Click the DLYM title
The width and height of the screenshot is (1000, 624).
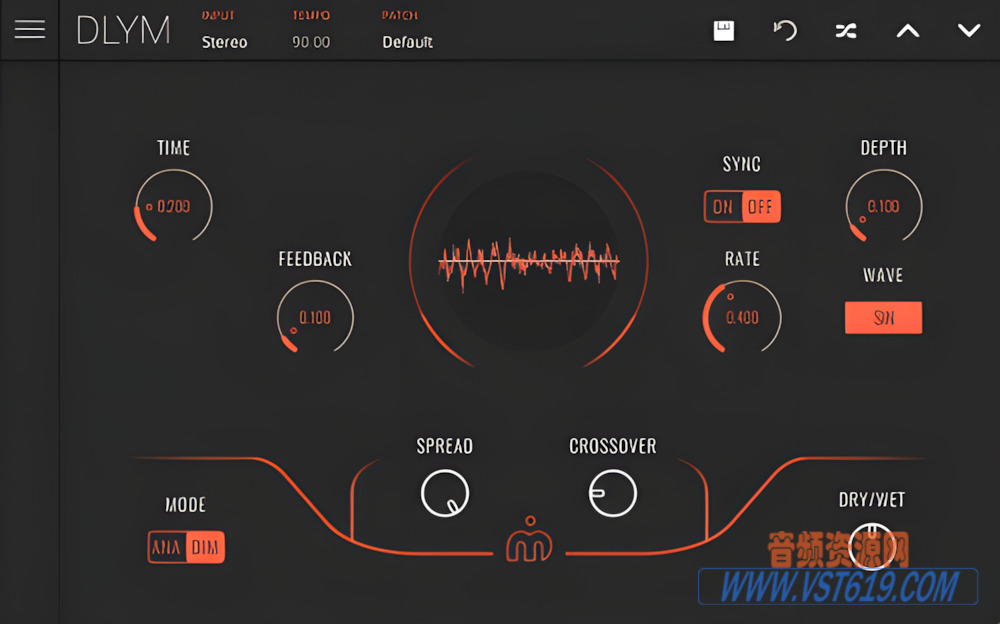point(122,30)
